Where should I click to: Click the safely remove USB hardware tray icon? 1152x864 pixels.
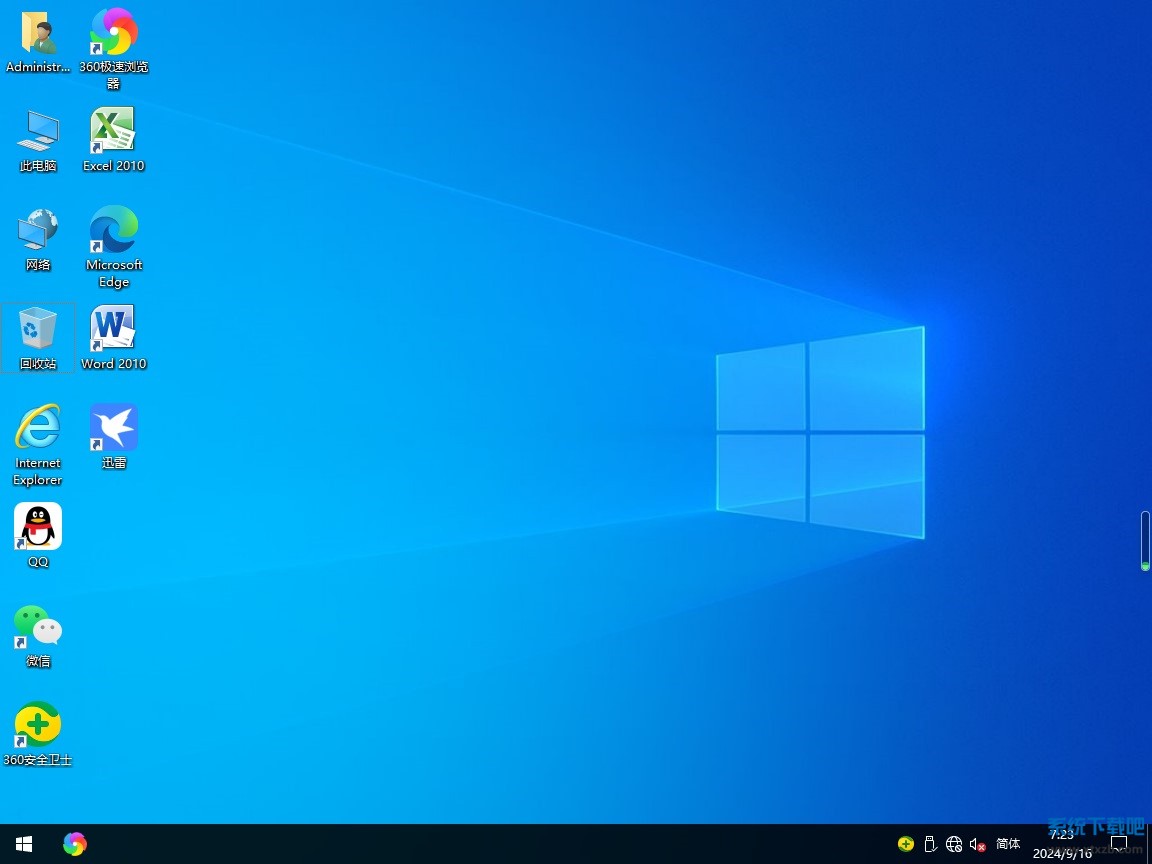(x=929, y=844)
